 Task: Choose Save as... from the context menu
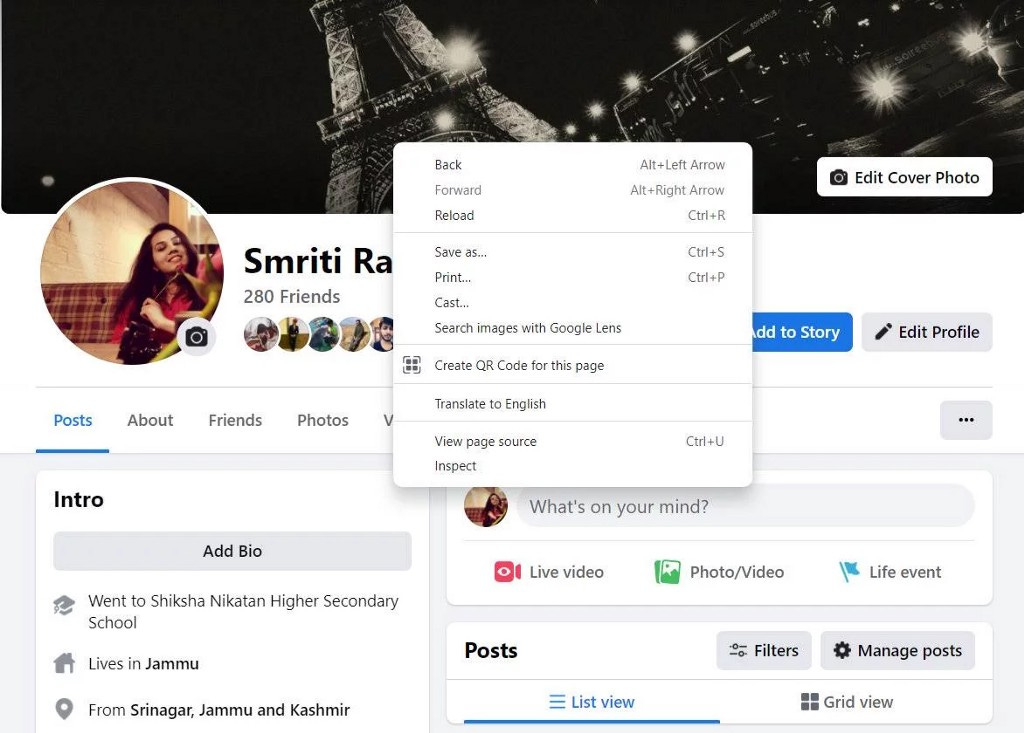tap(573, 252)
